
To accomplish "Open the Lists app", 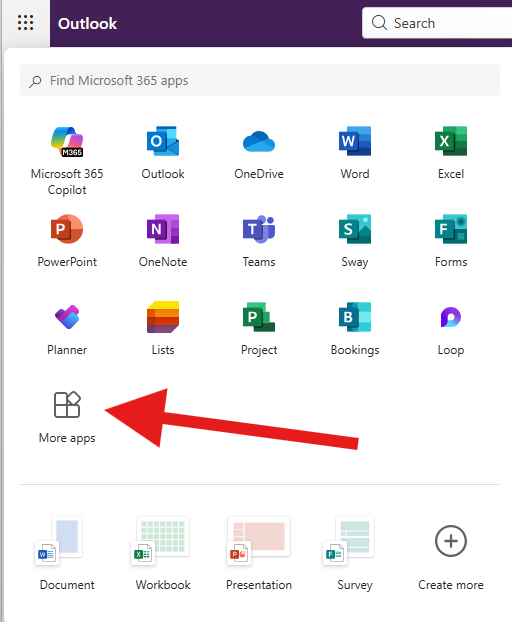I will [163, 329].
